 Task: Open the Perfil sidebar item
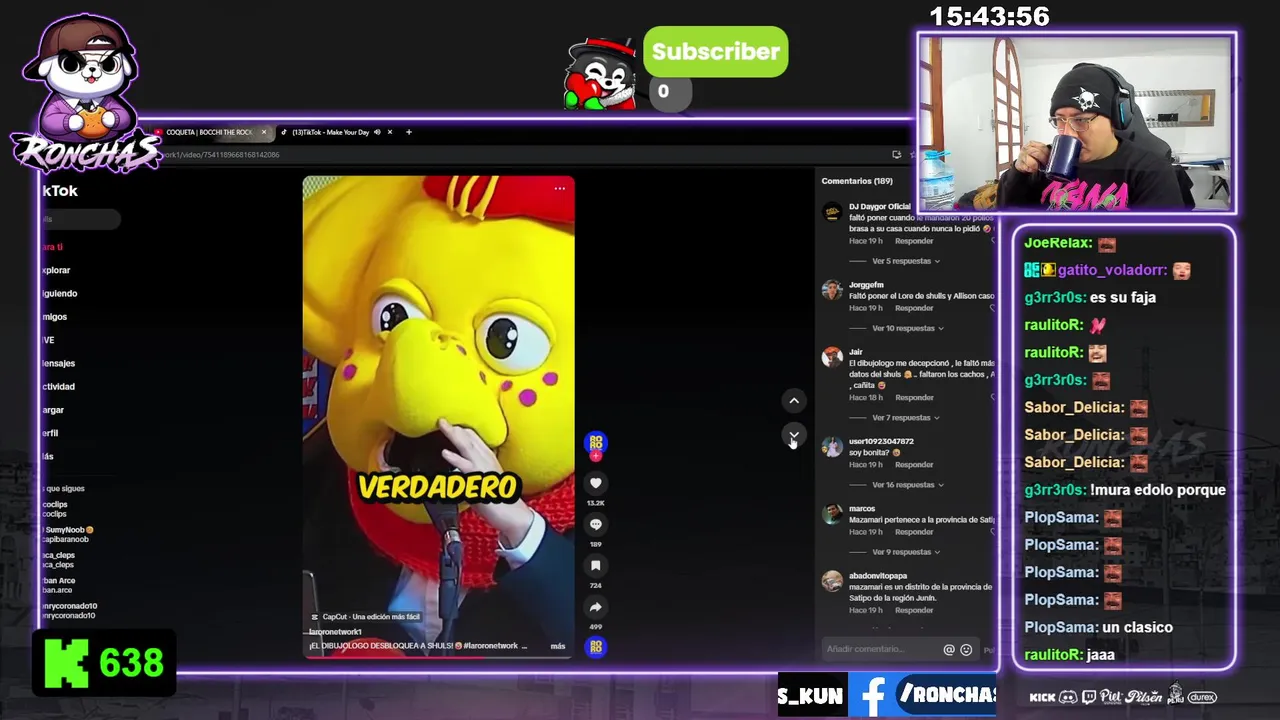(50, 433)
